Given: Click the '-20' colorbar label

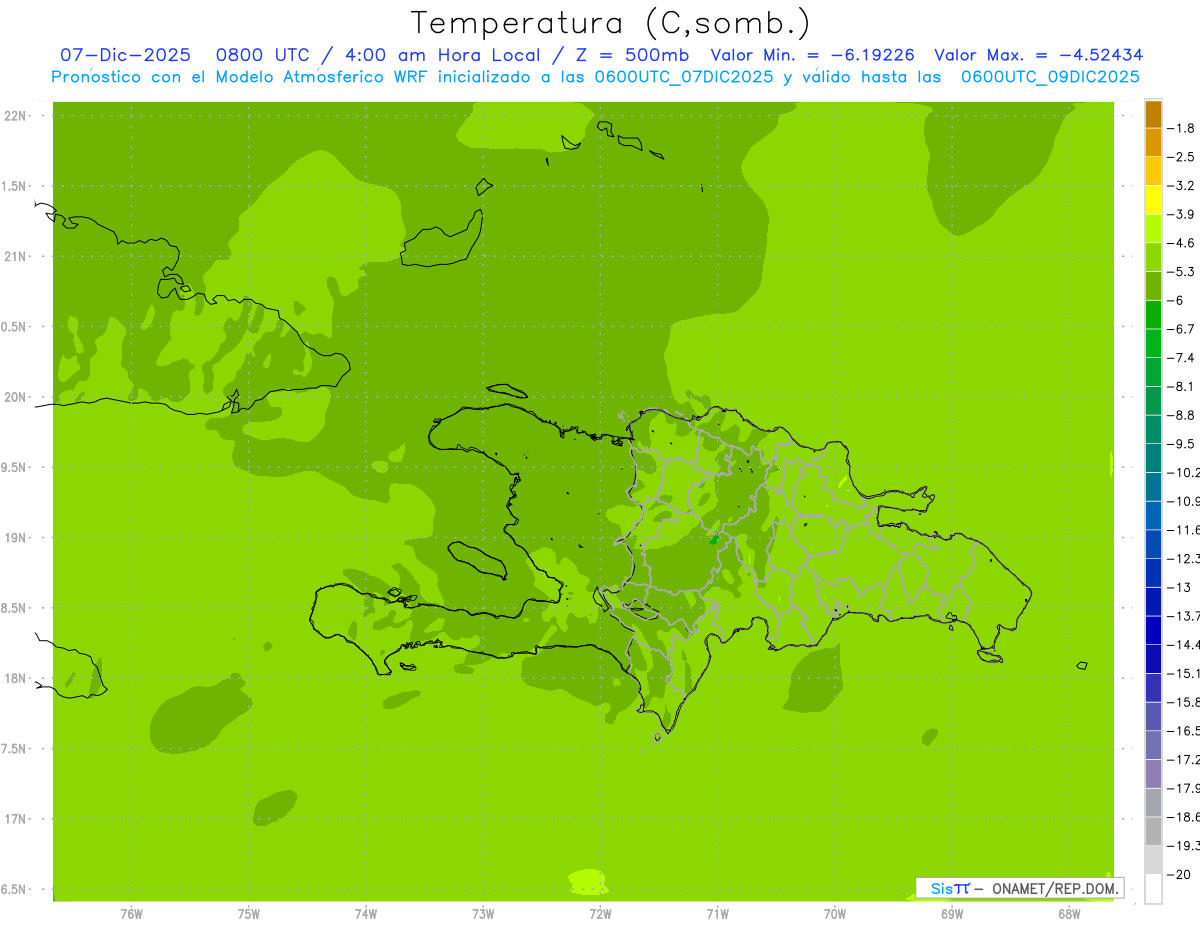Looking at the screenshot, I should pyautogui.click(x=1179, y=874).
